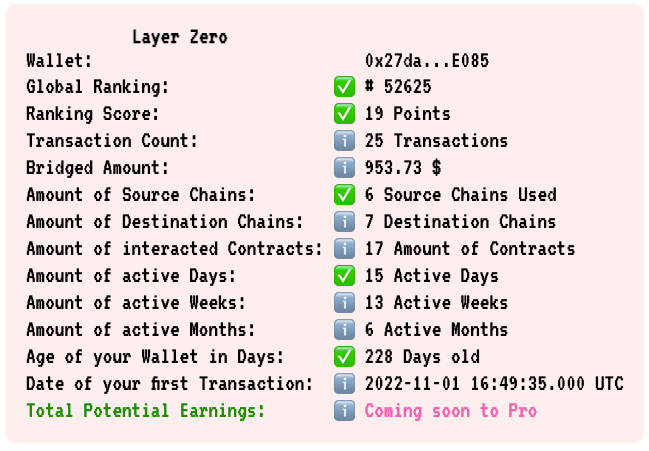Click the '15 Active Days' value
The width and height of the screenshot is (649, 451).
pos(432,276)
